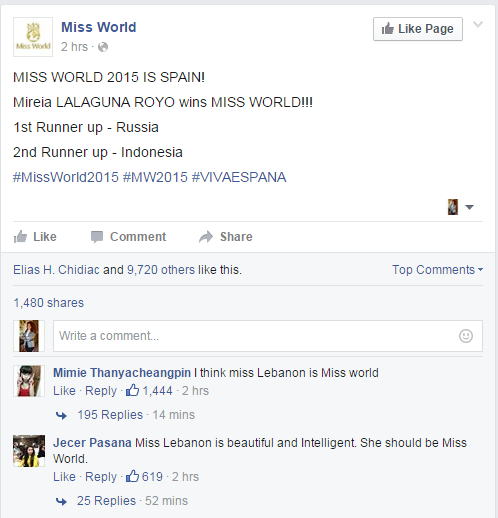Click Reply under Jecer Pasana's comment
Screen dimensions: 498x518
click(x=101, y=477)
